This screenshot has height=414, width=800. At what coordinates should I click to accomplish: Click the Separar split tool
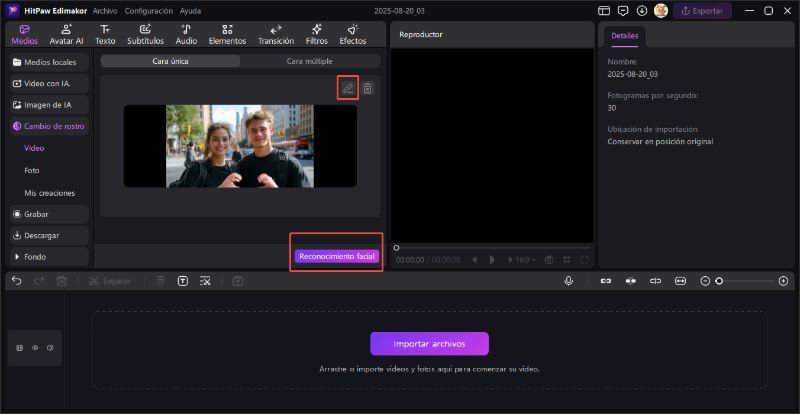[x=110, y=281]
